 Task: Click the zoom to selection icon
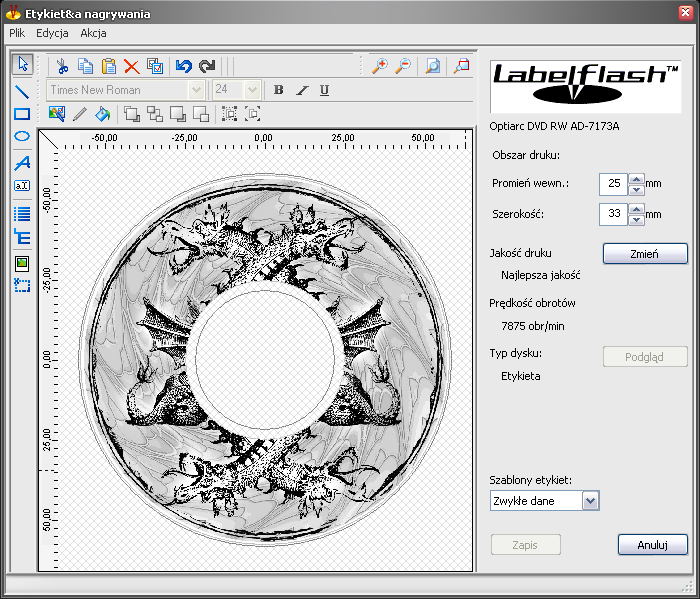click(461, 66)
